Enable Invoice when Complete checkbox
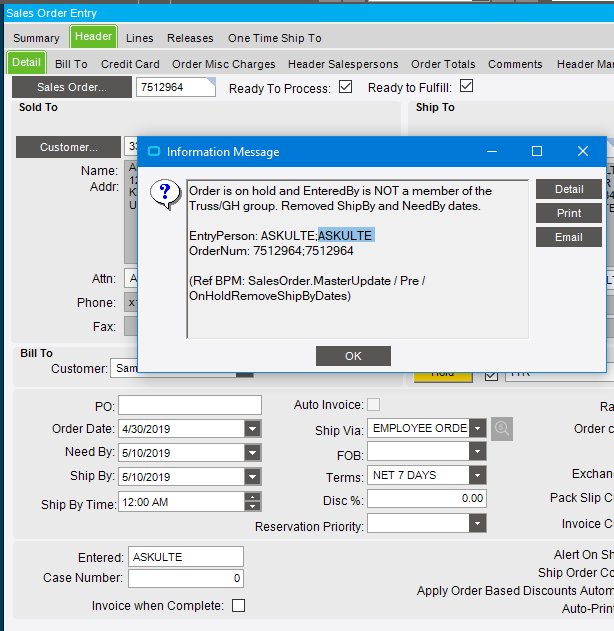 pos(238,605)
